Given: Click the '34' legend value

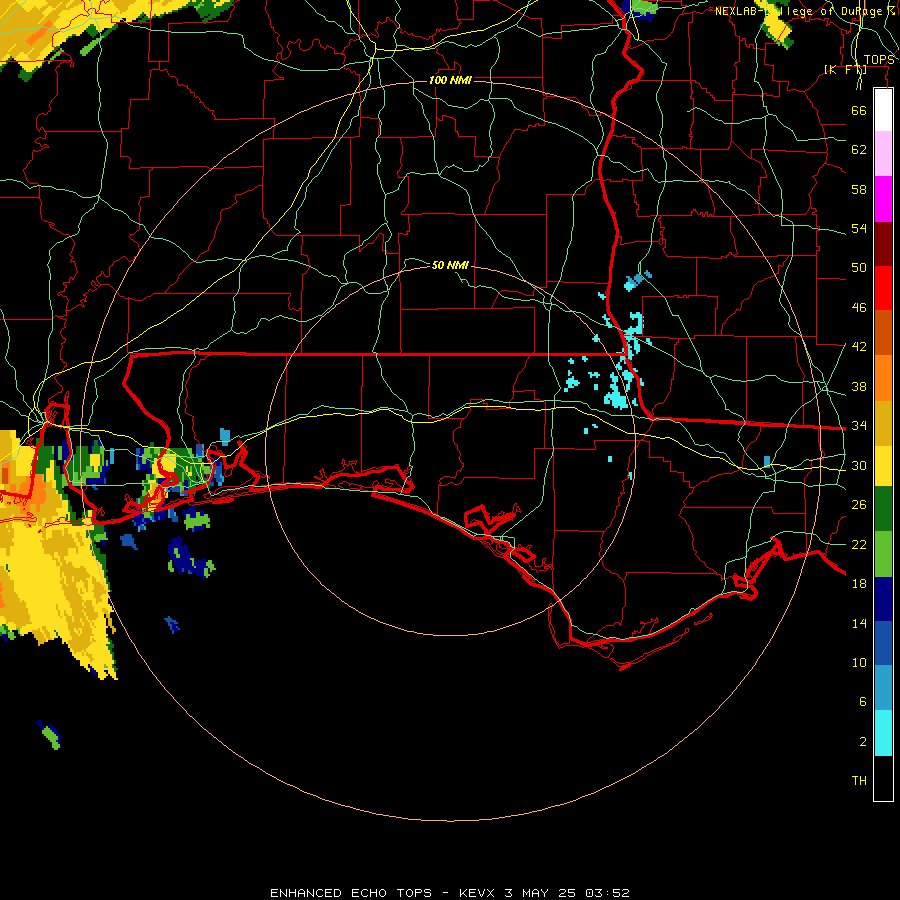Looking at the screenshot, I should [x=859, y=426].
